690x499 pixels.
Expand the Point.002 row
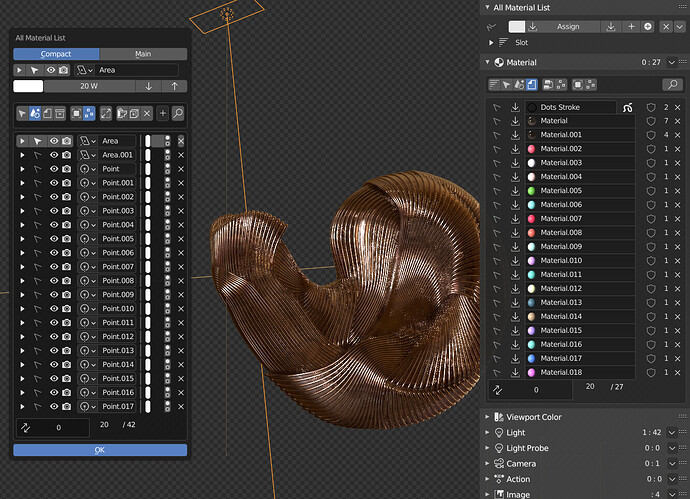coord(22,197)
